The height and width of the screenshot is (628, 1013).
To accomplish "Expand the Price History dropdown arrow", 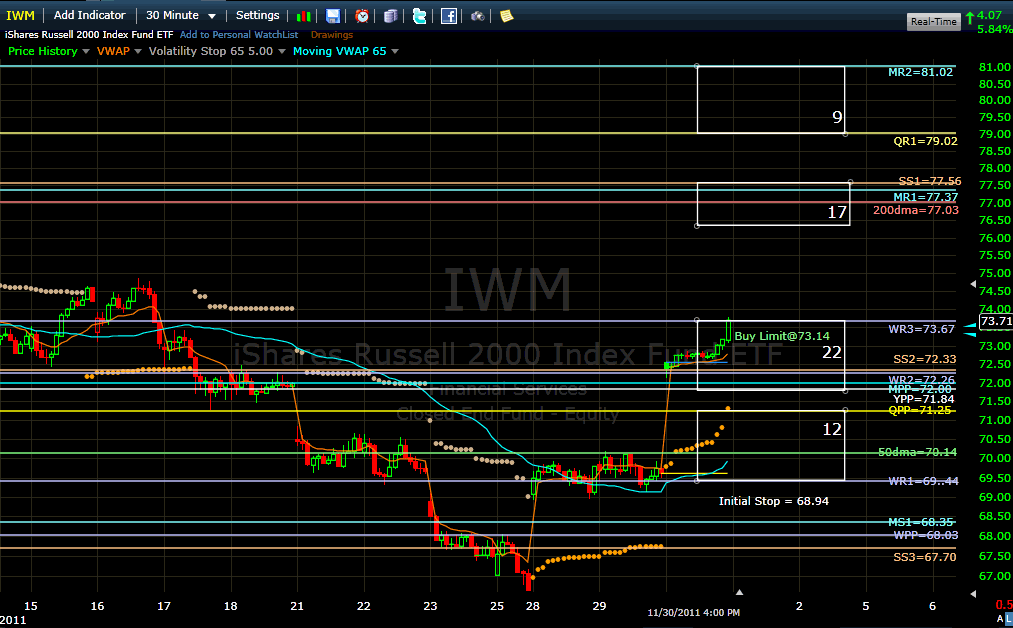I will (86, 51).
